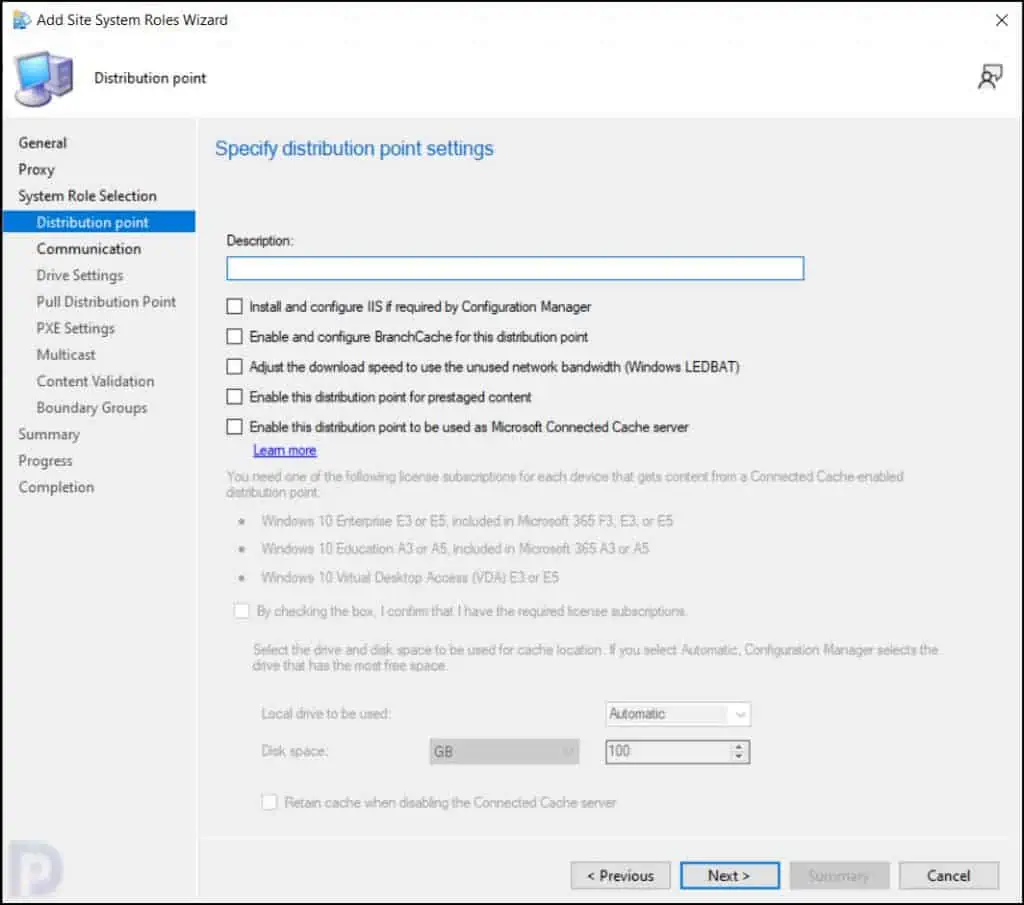Enable distribution point for prestaged content

click(234, 396)
